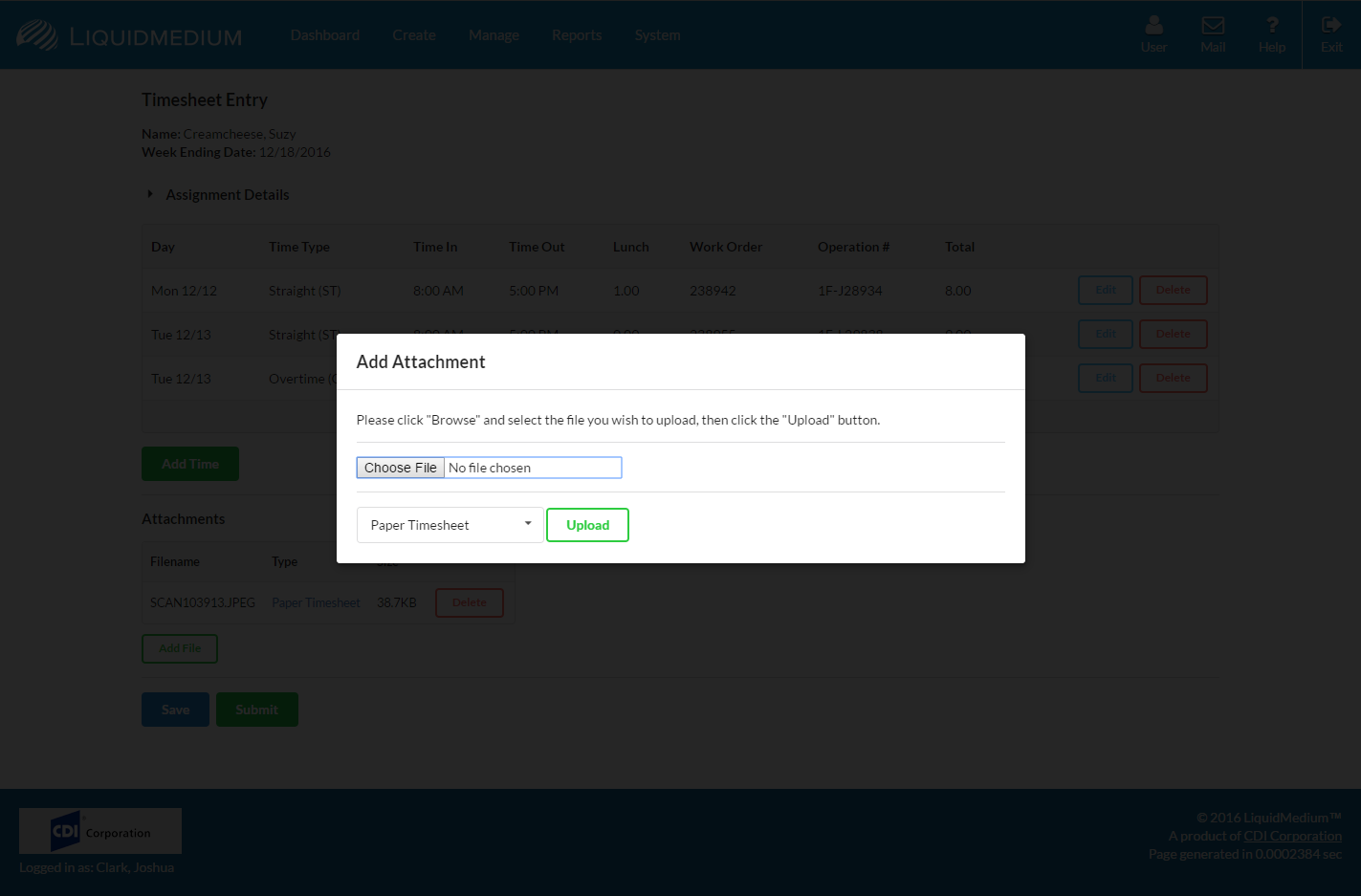Click the User profile icon

[1153, 26]
